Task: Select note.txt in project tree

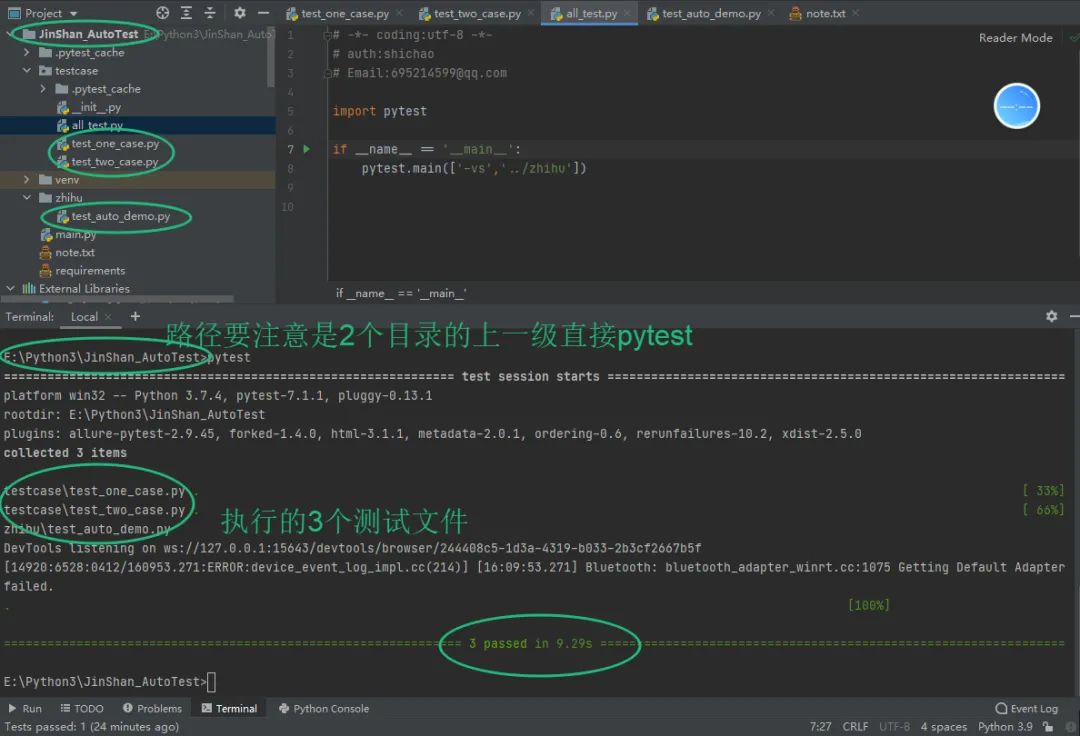Action: pos(68,253)
